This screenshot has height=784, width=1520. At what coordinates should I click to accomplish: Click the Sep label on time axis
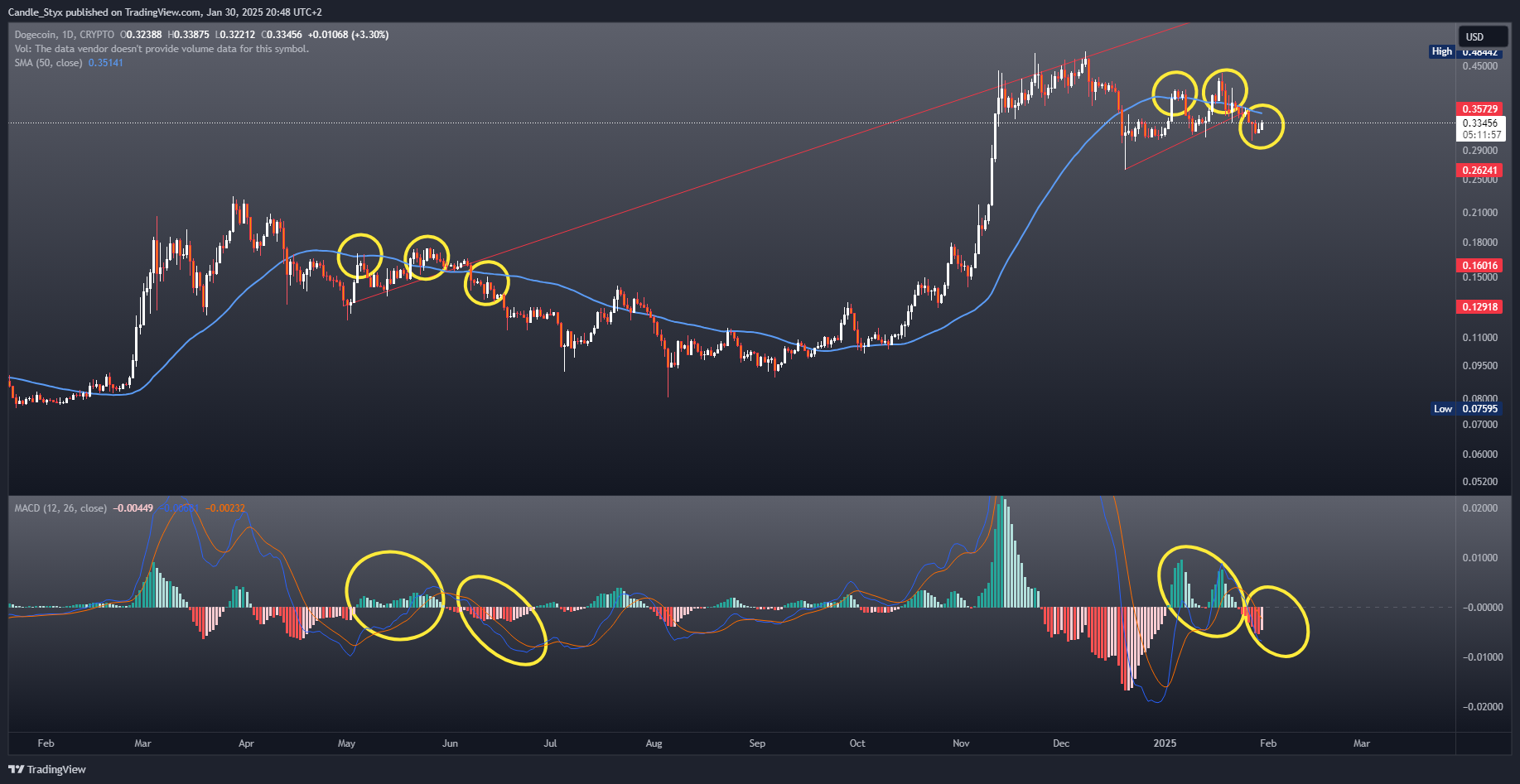coord(757,743)
